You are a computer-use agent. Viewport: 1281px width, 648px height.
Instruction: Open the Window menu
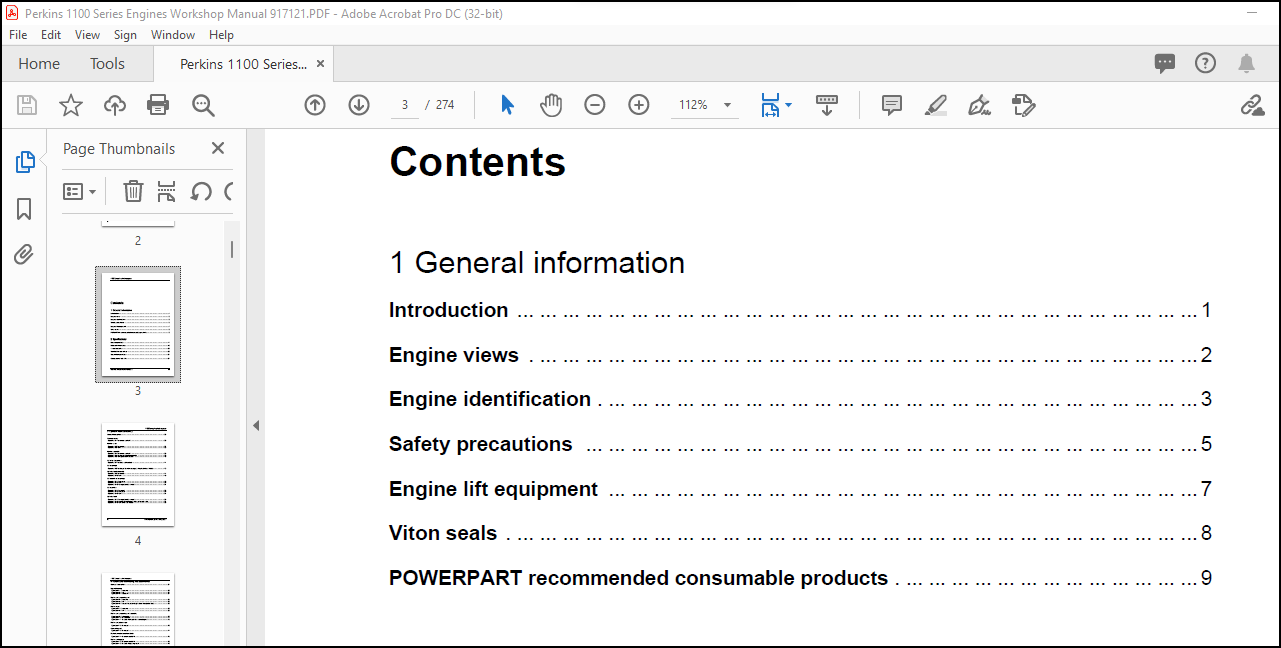(173, 34)
